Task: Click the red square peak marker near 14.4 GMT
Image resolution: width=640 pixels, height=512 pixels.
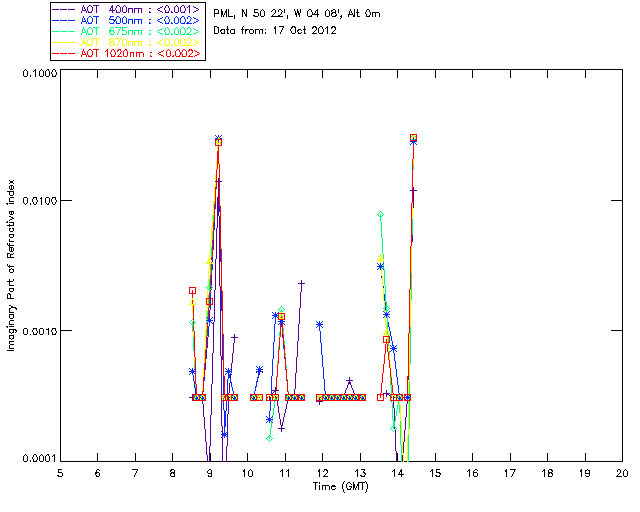Action: [413, 138]
